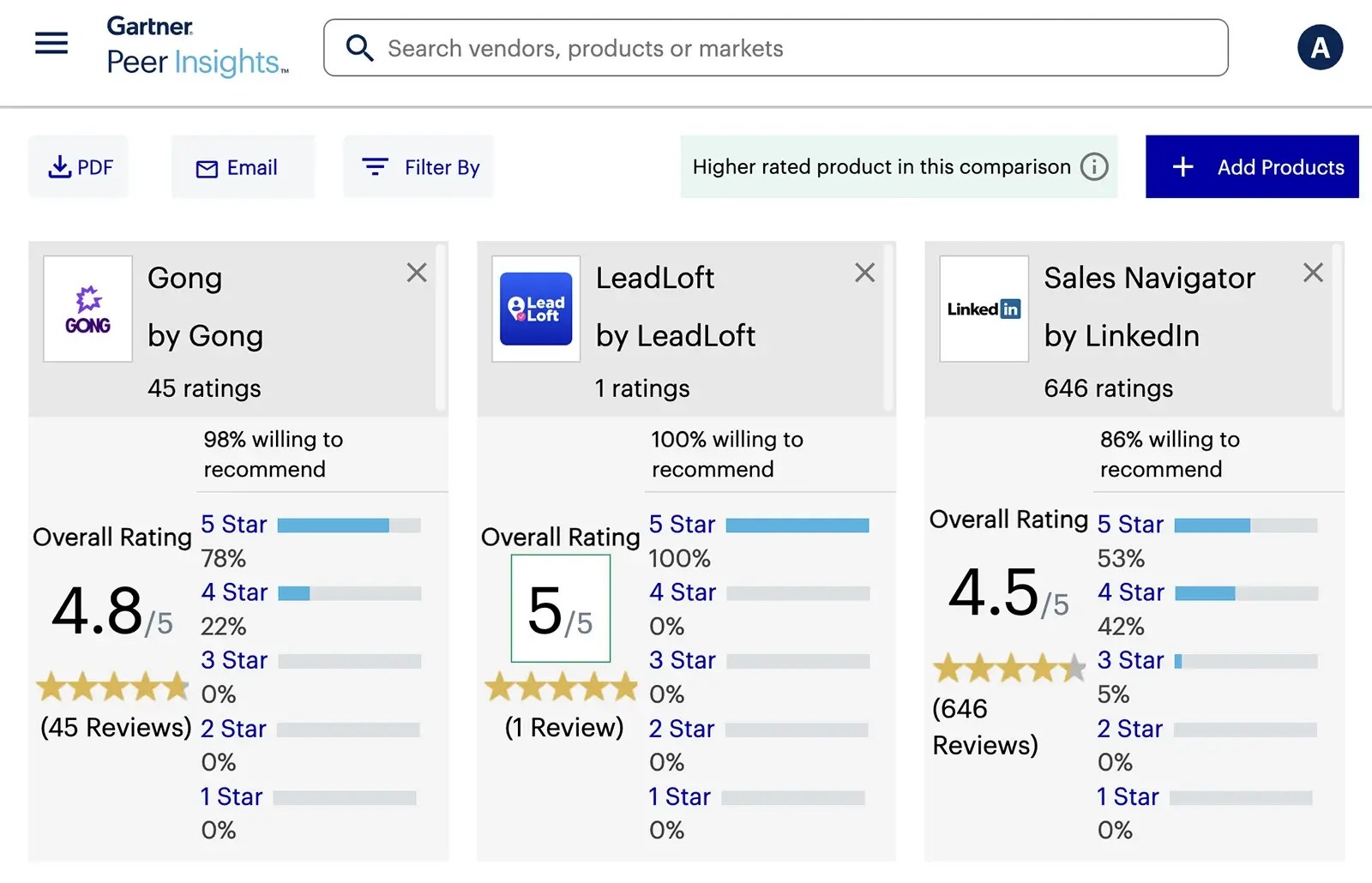
Task: Open LeadLoft's 5 Star reviews
Action: [x=683, y=524]
